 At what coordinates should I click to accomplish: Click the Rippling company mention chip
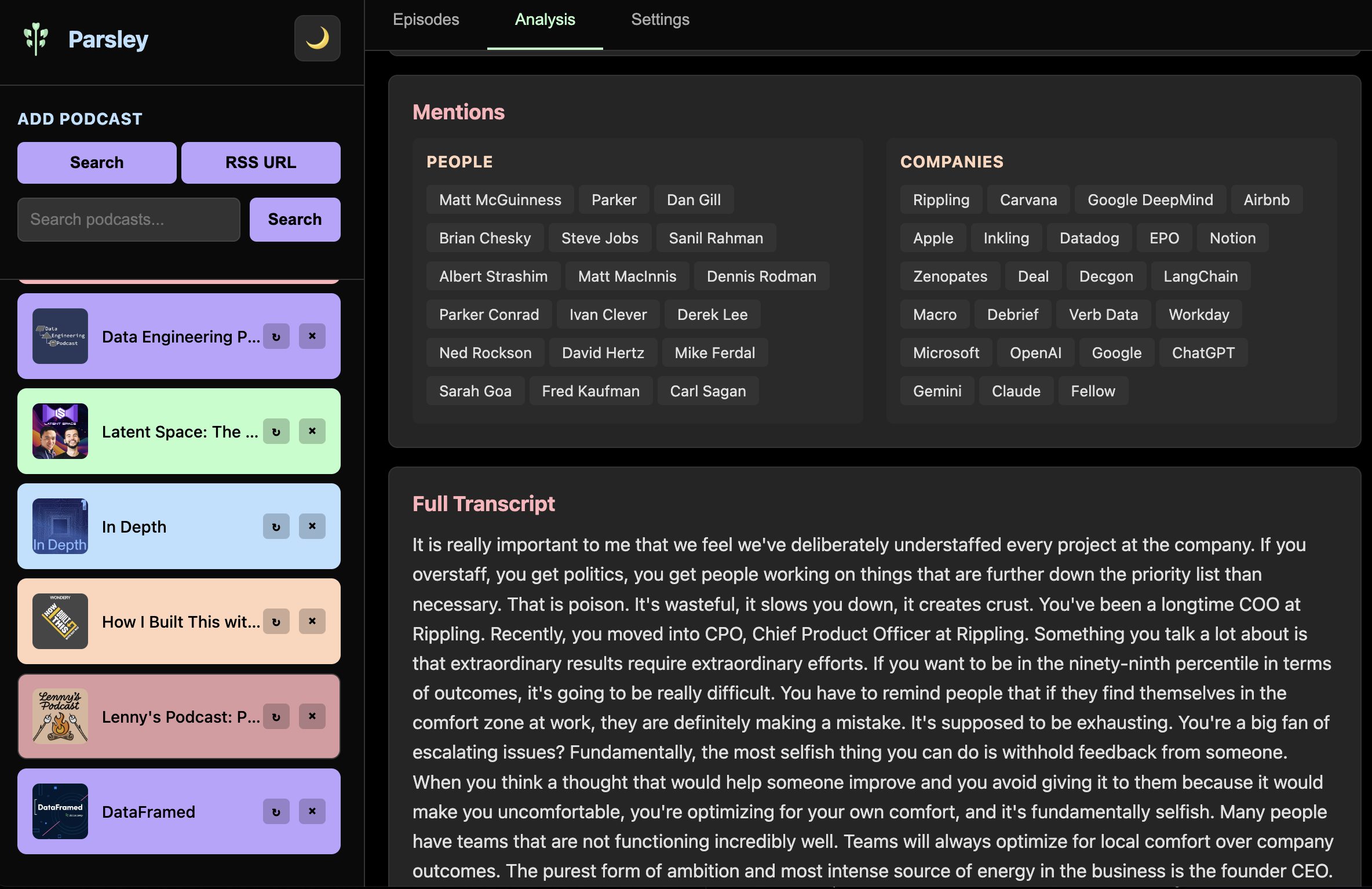click(x=940, y=199)
